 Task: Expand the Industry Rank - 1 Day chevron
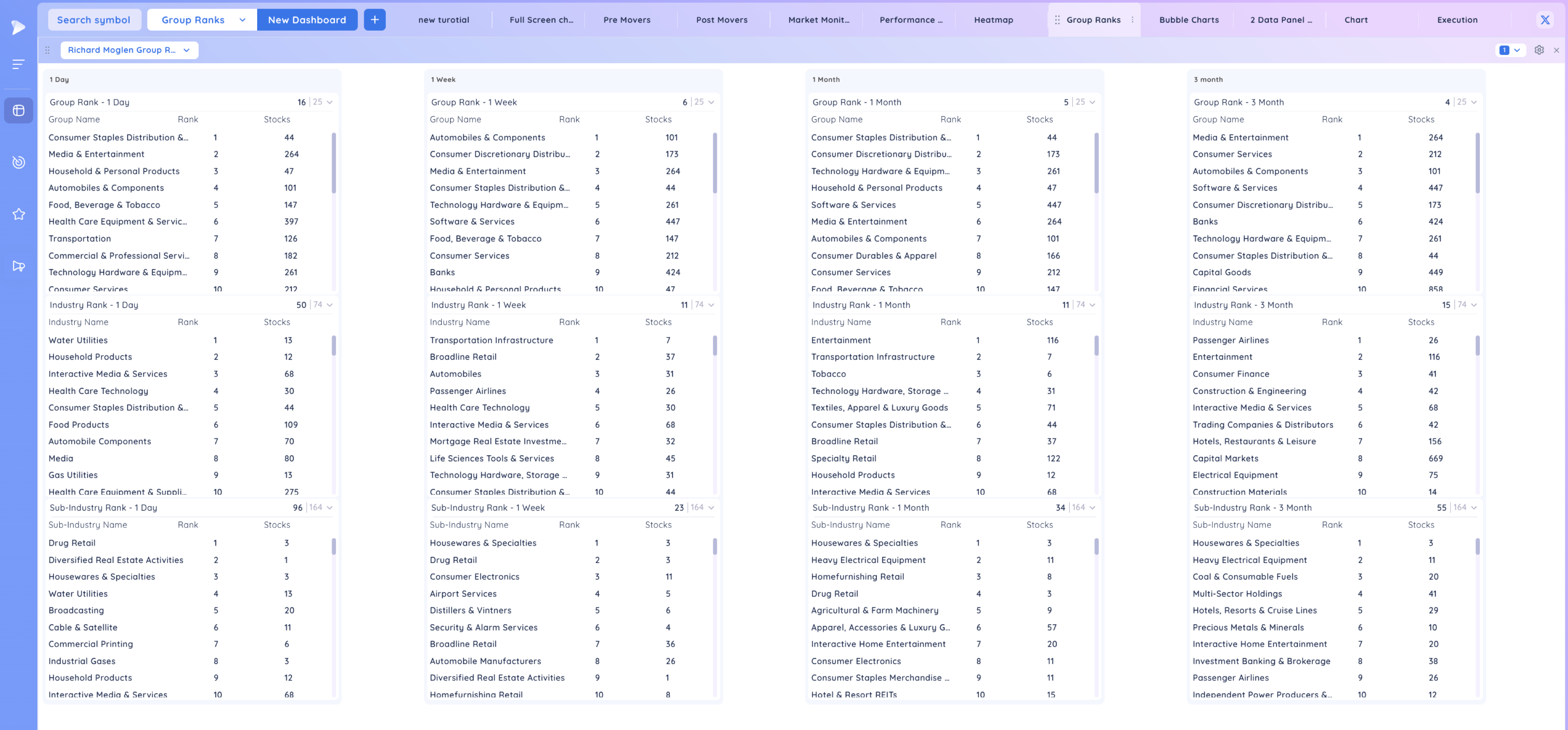[x=330, y=305]
